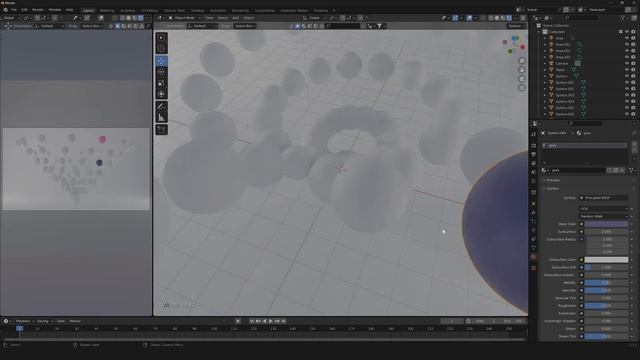Click the Blender logo menu icon
The image size is (640, 360).
click(5, 10)
